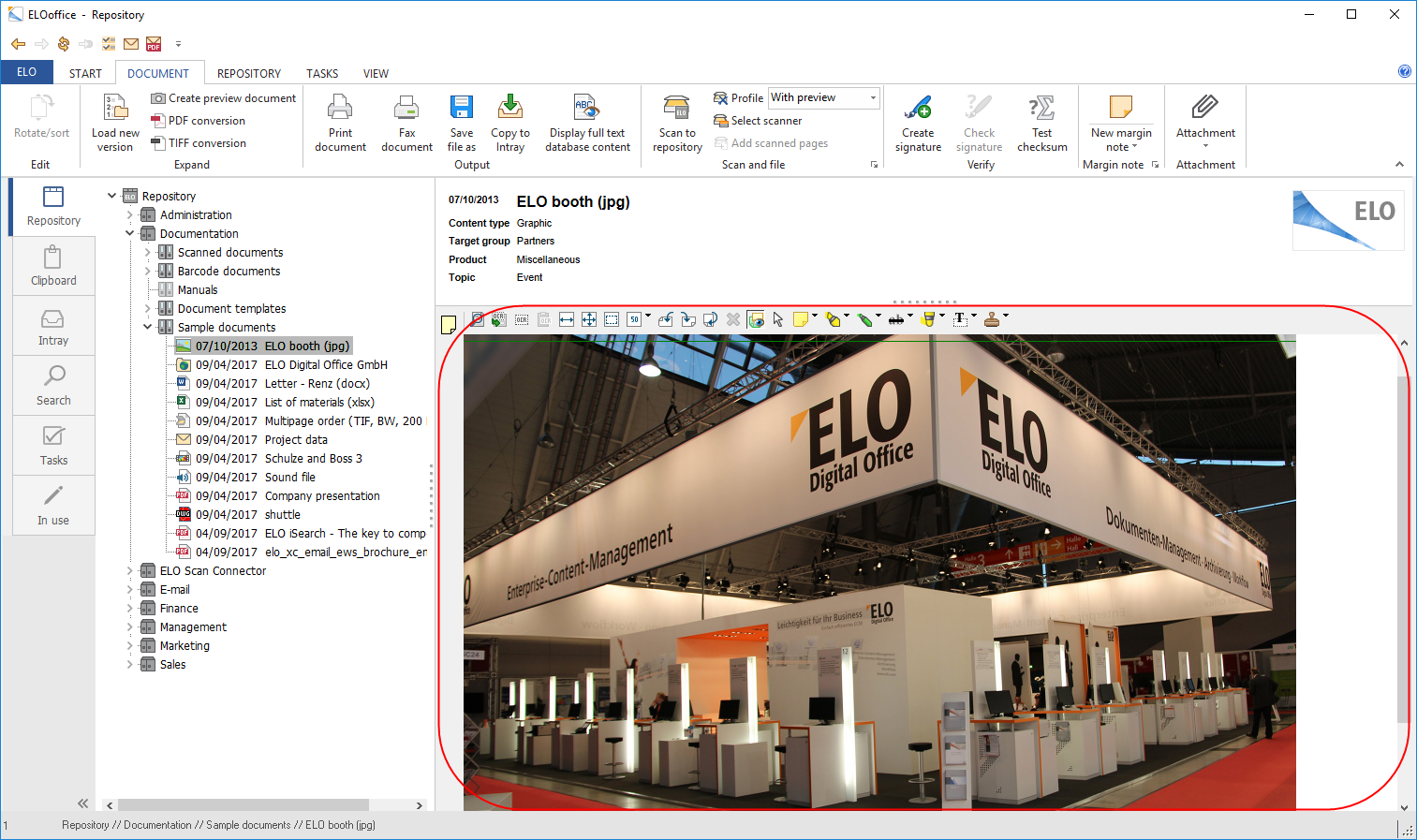Screen dimensions: 1417x840
Task: Click the send as email envelope icon
Action: pyautogui.click(x=131, y=44)
